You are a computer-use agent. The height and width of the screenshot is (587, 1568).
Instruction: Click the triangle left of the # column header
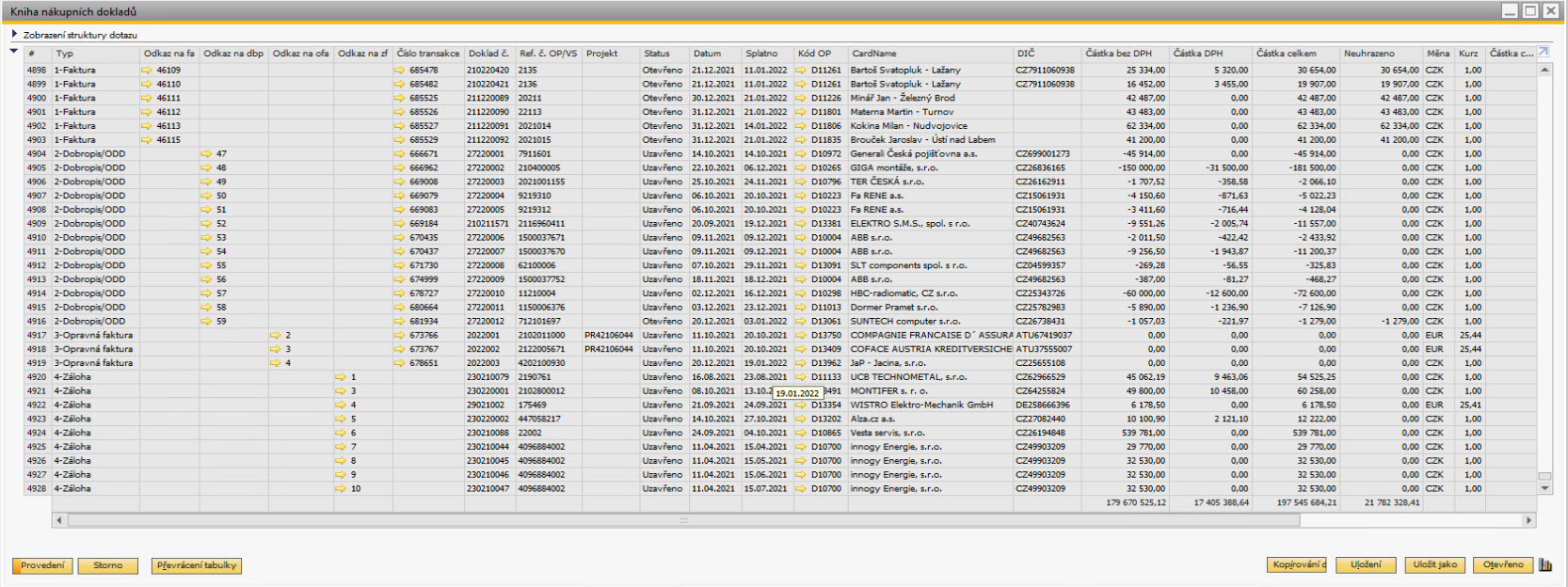13,52
